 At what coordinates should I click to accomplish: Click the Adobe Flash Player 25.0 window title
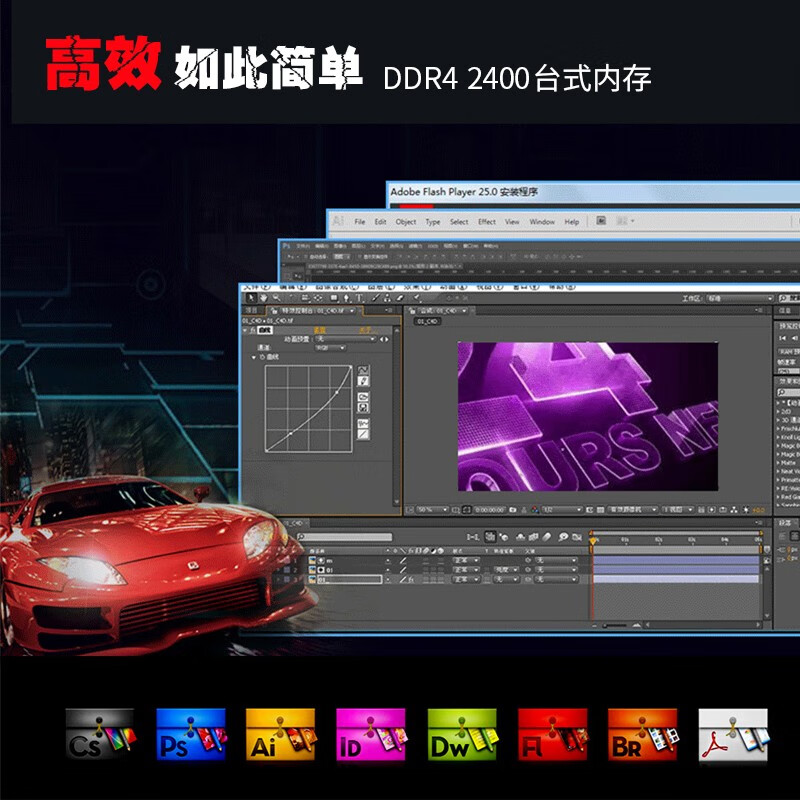tap(464, 192)
